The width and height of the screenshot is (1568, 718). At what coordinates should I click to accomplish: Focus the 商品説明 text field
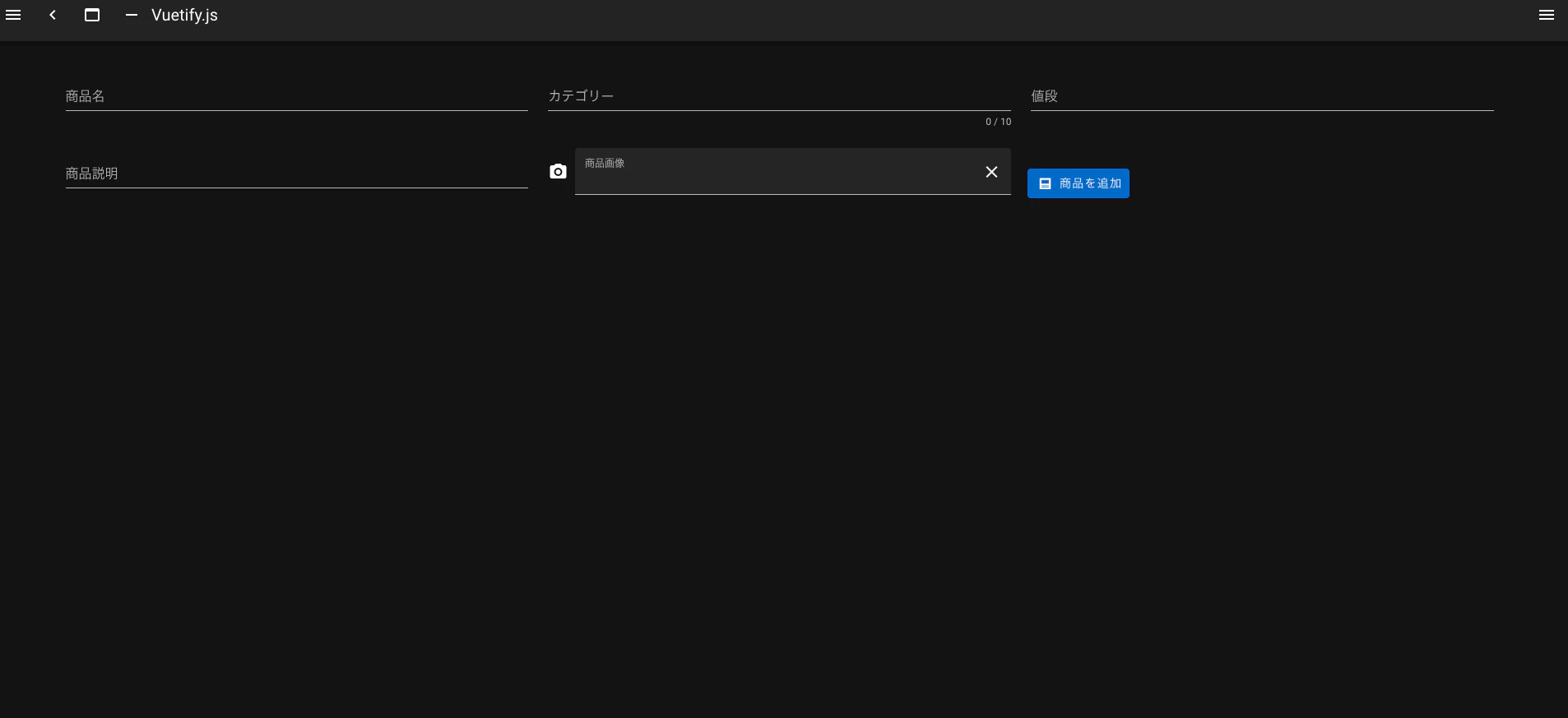[x=296, y=174]
